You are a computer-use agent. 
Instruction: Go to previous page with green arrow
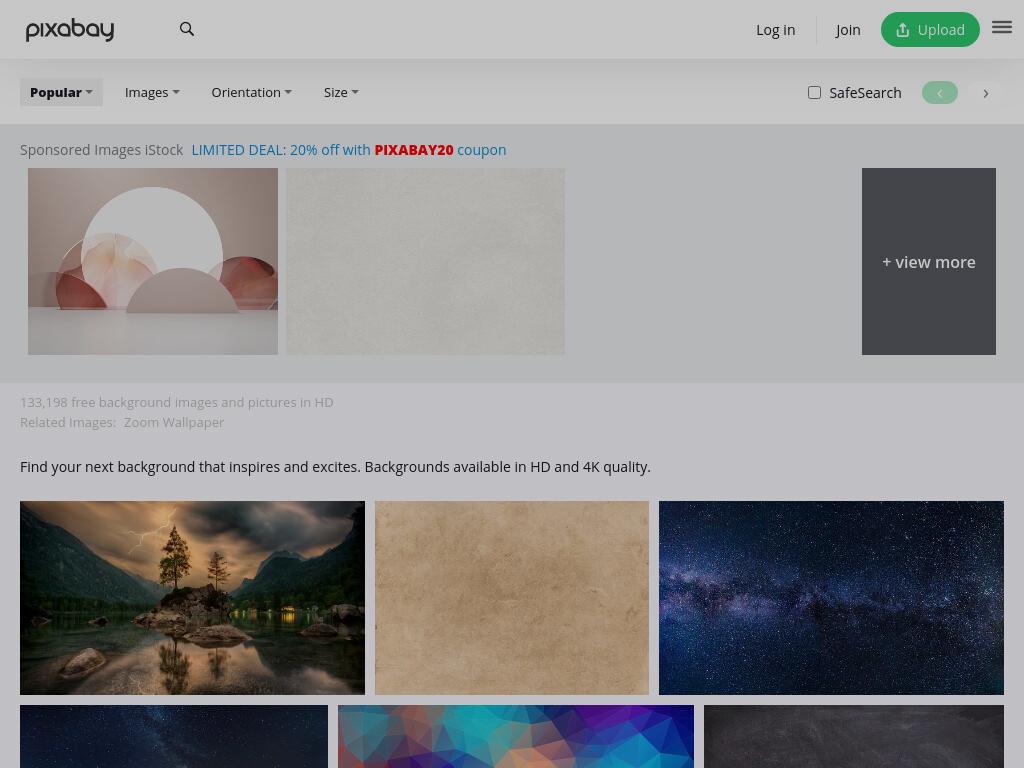tap(940, 93)
